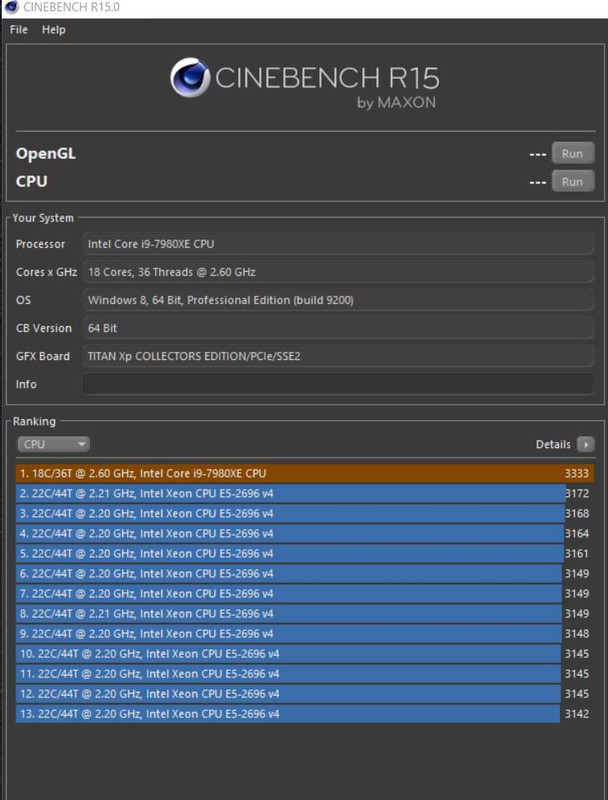
Task: Click the OS field Windows 8 value
Action: 338,300
